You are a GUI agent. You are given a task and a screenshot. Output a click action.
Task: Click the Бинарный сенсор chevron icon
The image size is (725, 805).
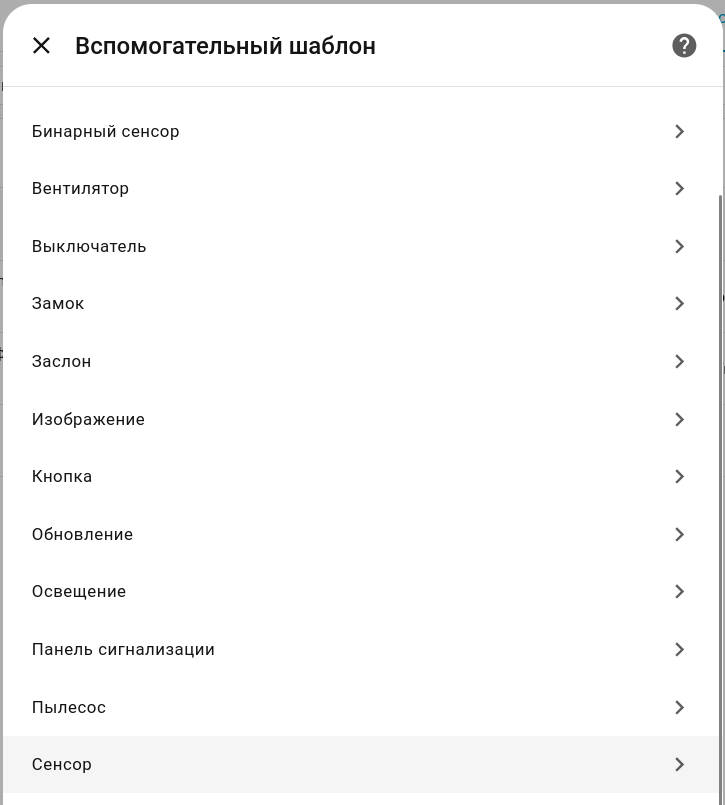point(679,131)
